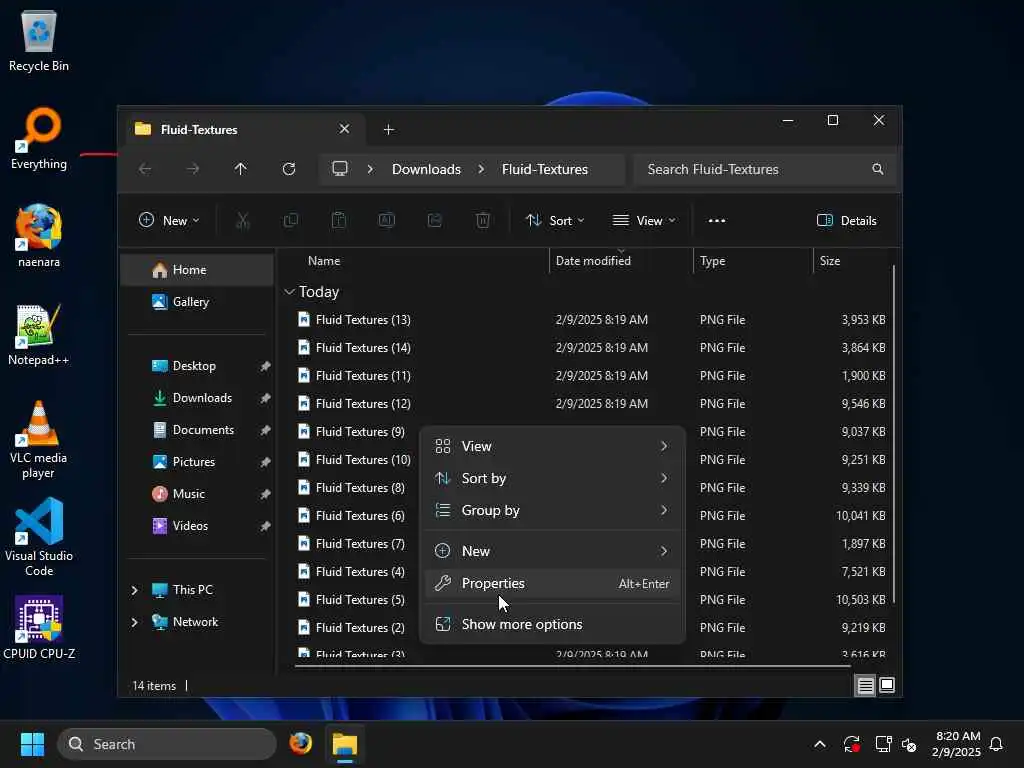The image size is (1024, 768).
Task: Sort by Date modified column header
Action: [x=620, y=261]
